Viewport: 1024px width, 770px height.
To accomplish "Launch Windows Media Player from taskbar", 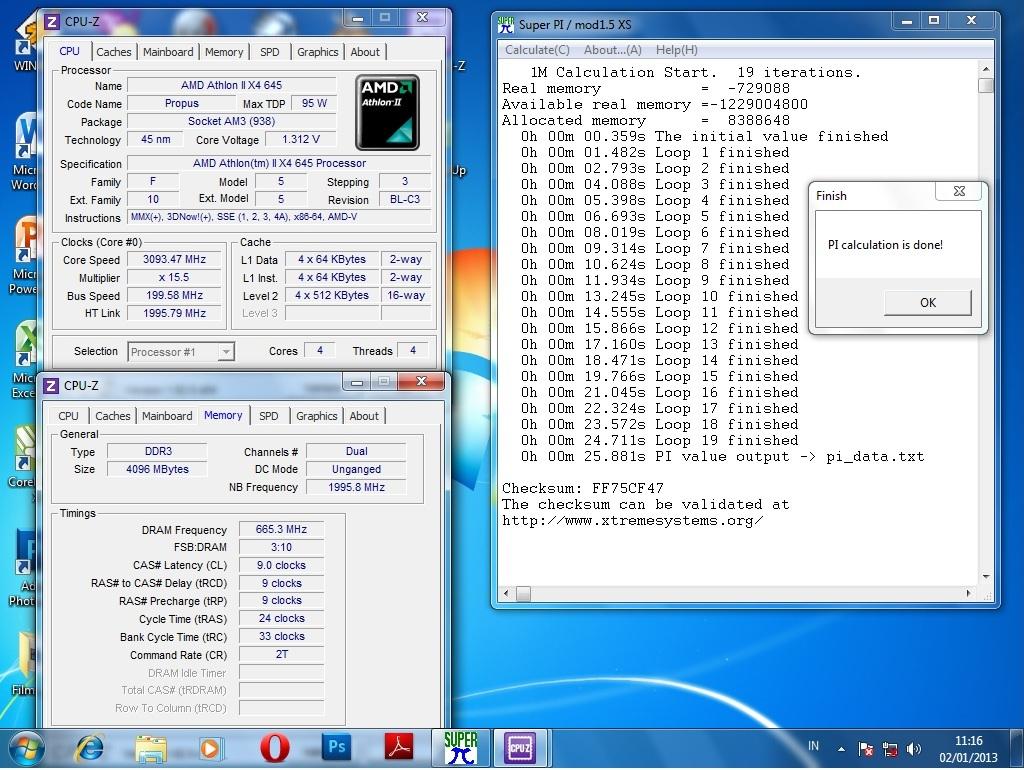I will (x=211, y=748).
